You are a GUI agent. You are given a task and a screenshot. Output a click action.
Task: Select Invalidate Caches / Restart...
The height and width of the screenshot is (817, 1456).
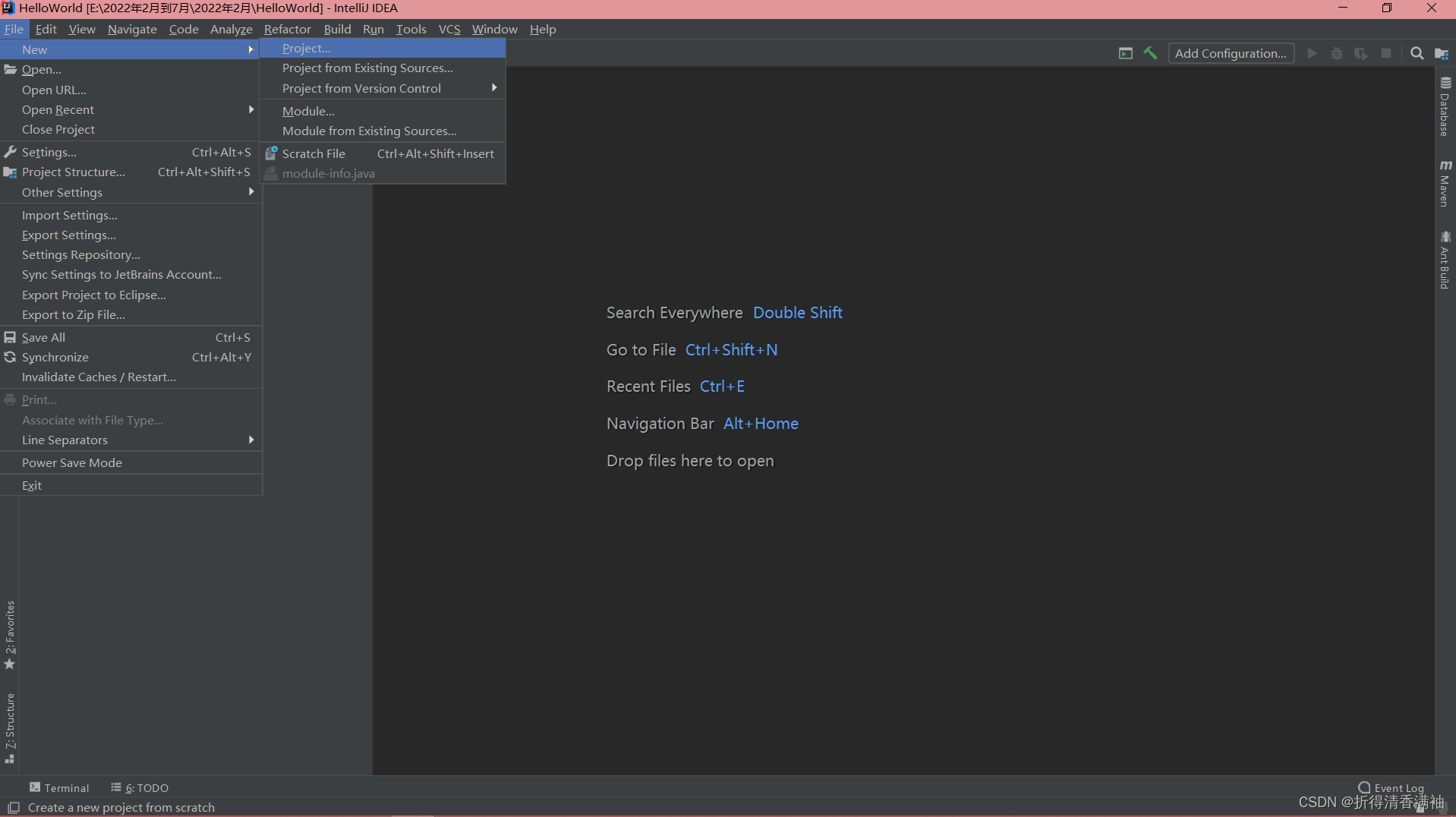131,377
